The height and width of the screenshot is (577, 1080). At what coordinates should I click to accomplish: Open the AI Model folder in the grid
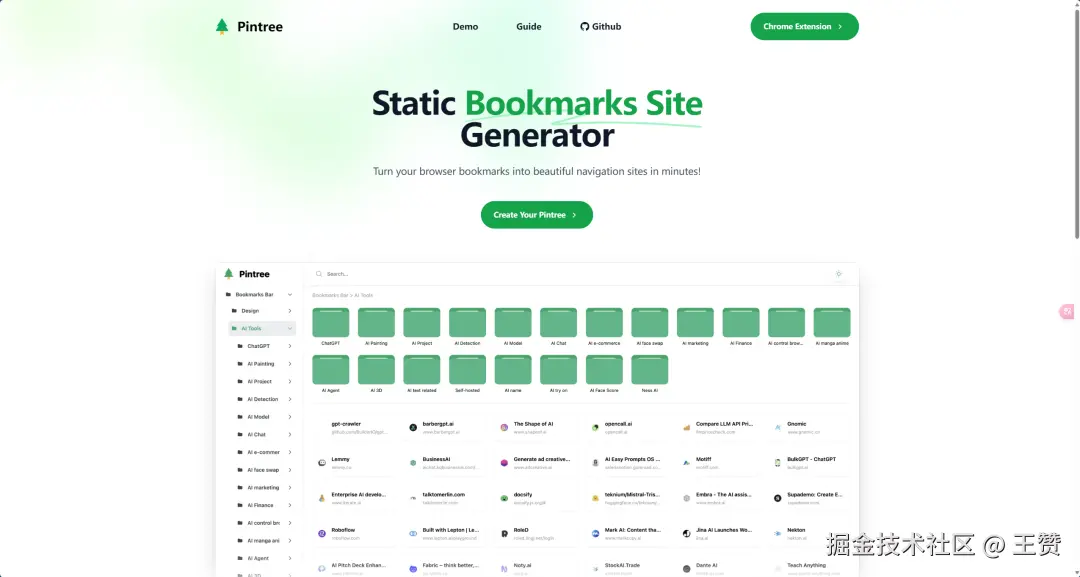513,322
